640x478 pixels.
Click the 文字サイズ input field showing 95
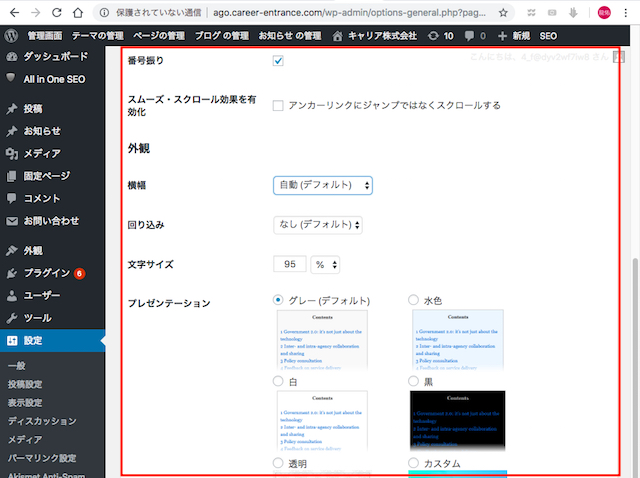pos(290,265)
